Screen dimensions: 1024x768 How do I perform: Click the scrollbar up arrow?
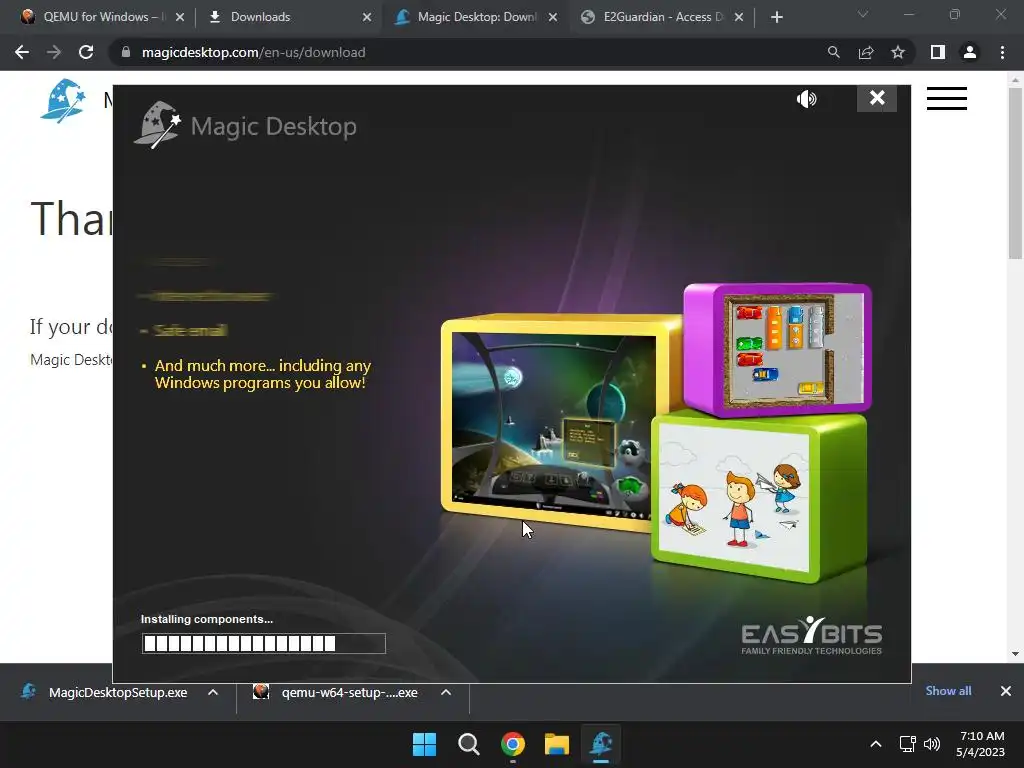1015,81
